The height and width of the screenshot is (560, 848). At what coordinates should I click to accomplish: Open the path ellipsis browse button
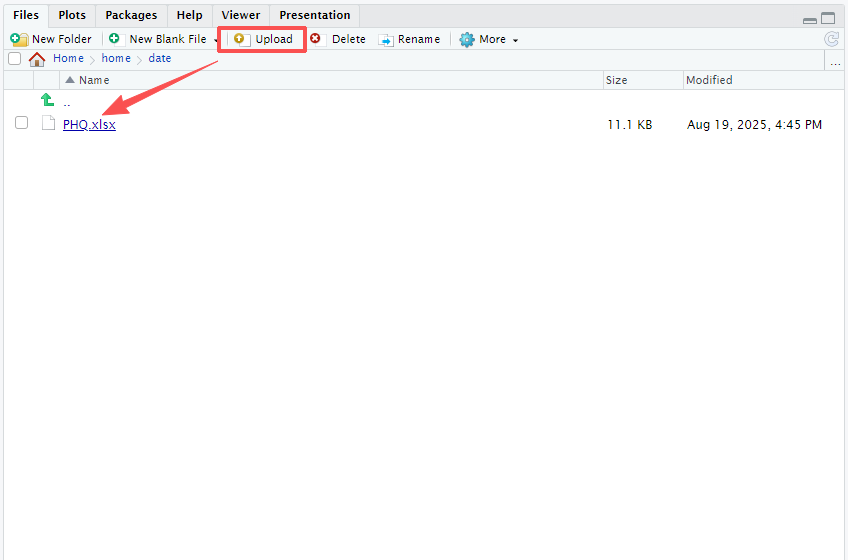[836, 63]
